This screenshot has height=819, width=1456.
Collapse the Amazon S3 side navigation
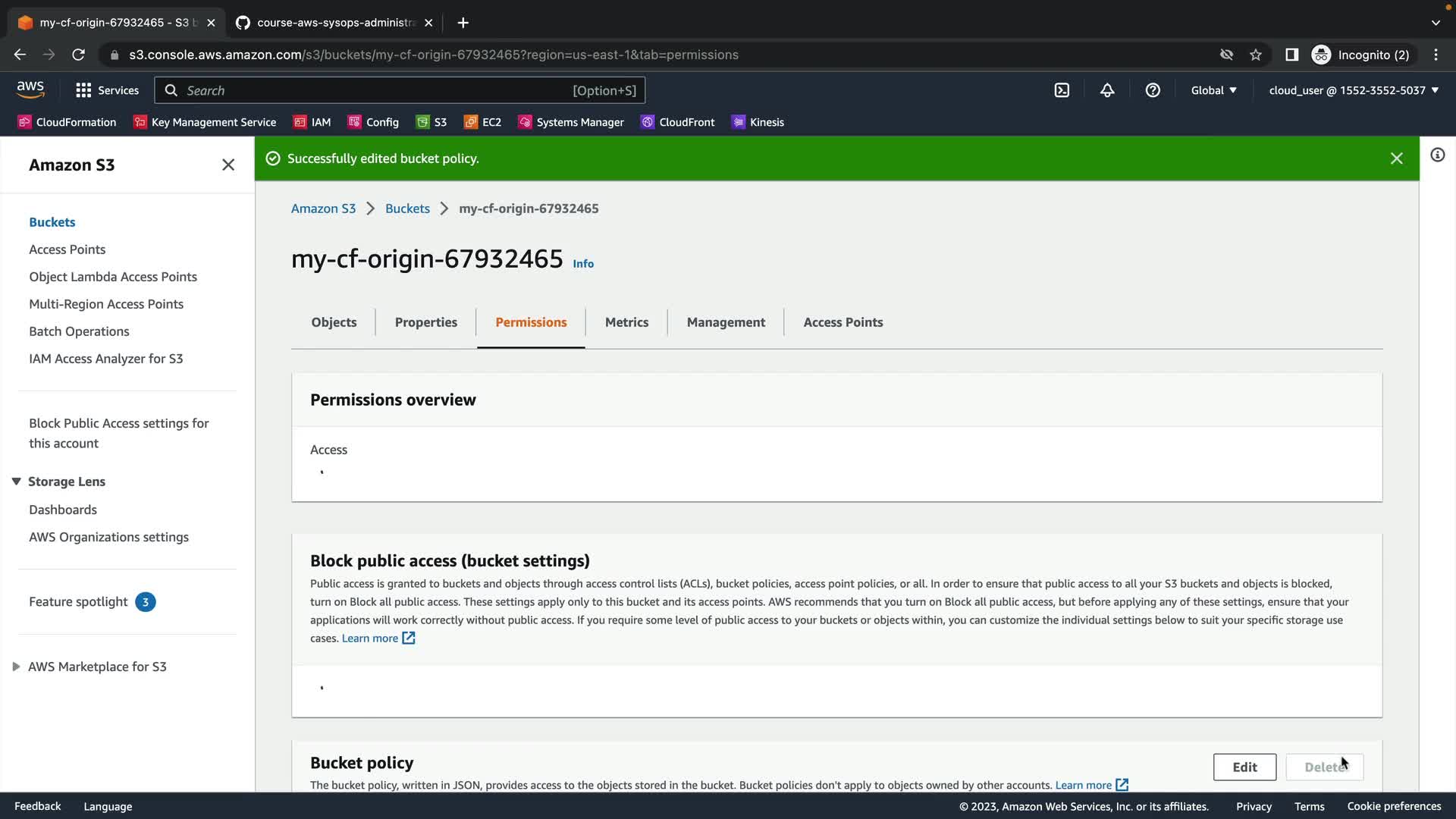[228, 165]
